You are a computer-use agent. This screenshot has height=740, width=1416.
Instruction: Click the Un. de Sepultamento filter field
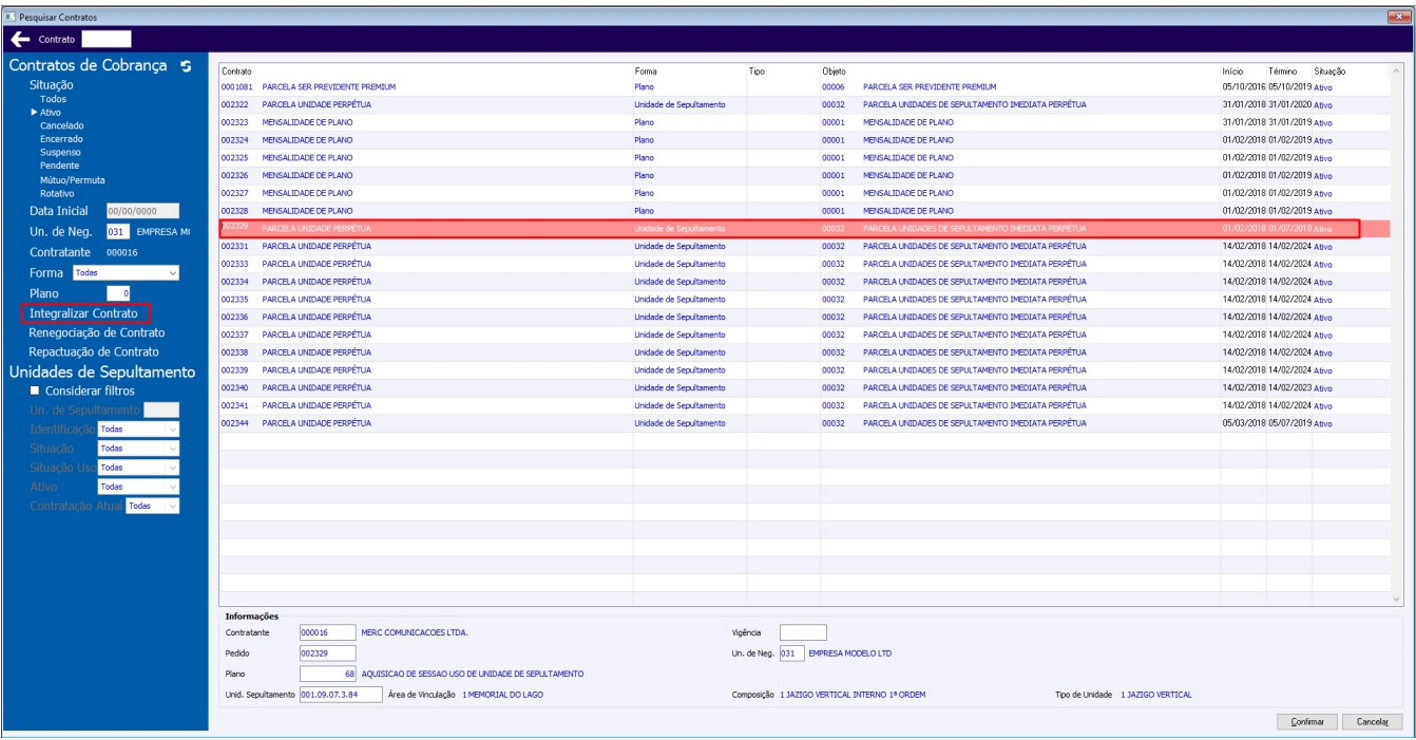click(x=162, y=410)
